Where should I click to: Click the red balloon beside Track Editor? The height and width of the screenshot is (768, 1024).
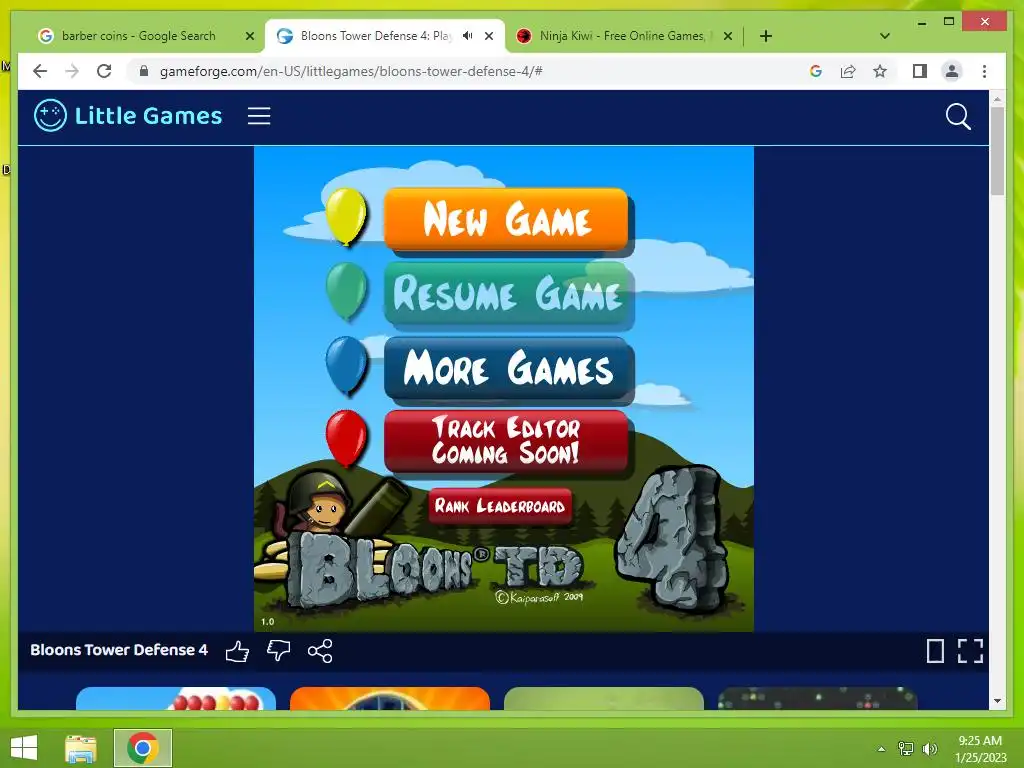[345, 438]
